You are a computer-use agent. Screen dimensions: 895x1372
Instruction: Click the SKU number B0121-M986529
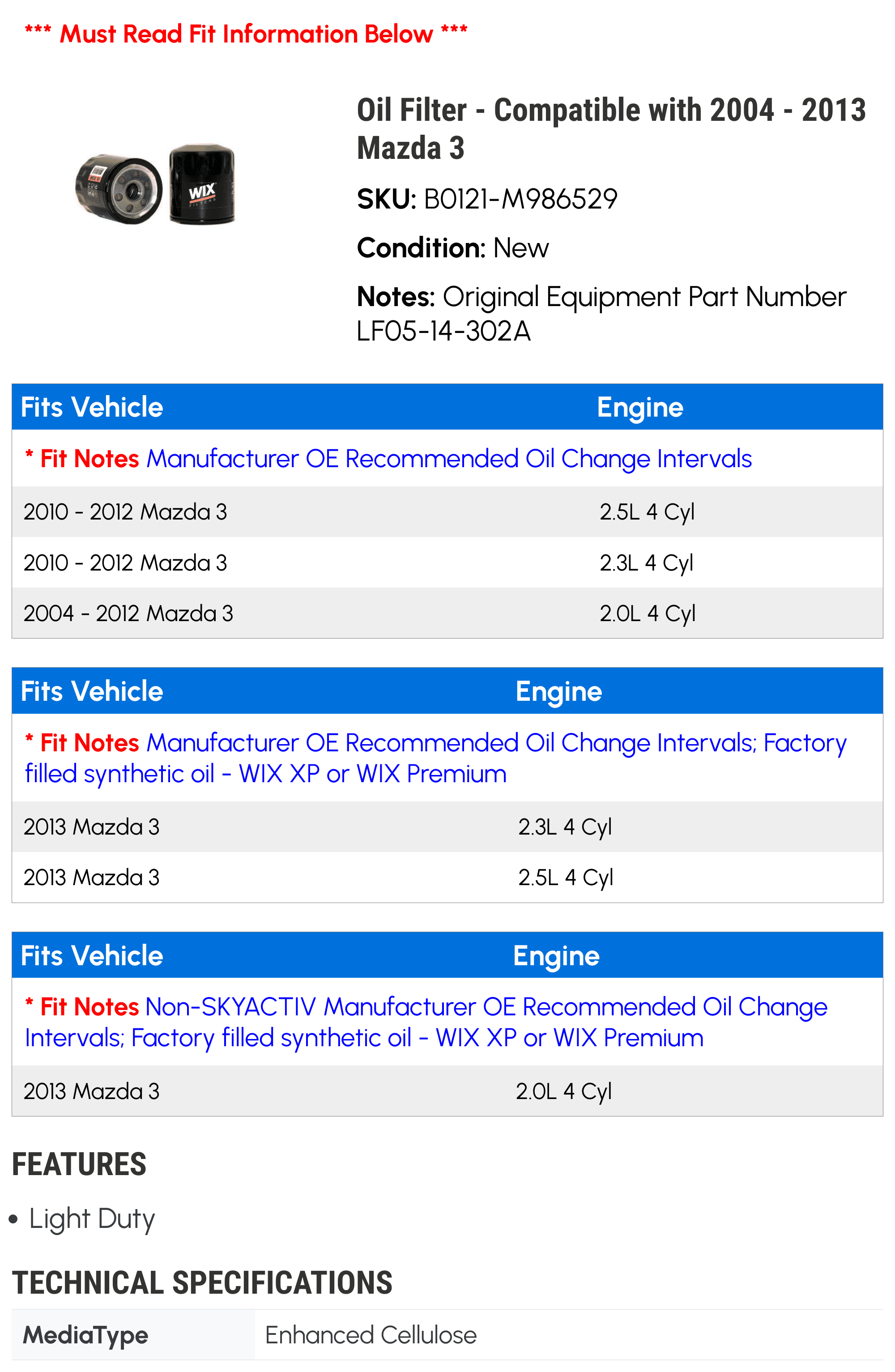tap(520, 200)
